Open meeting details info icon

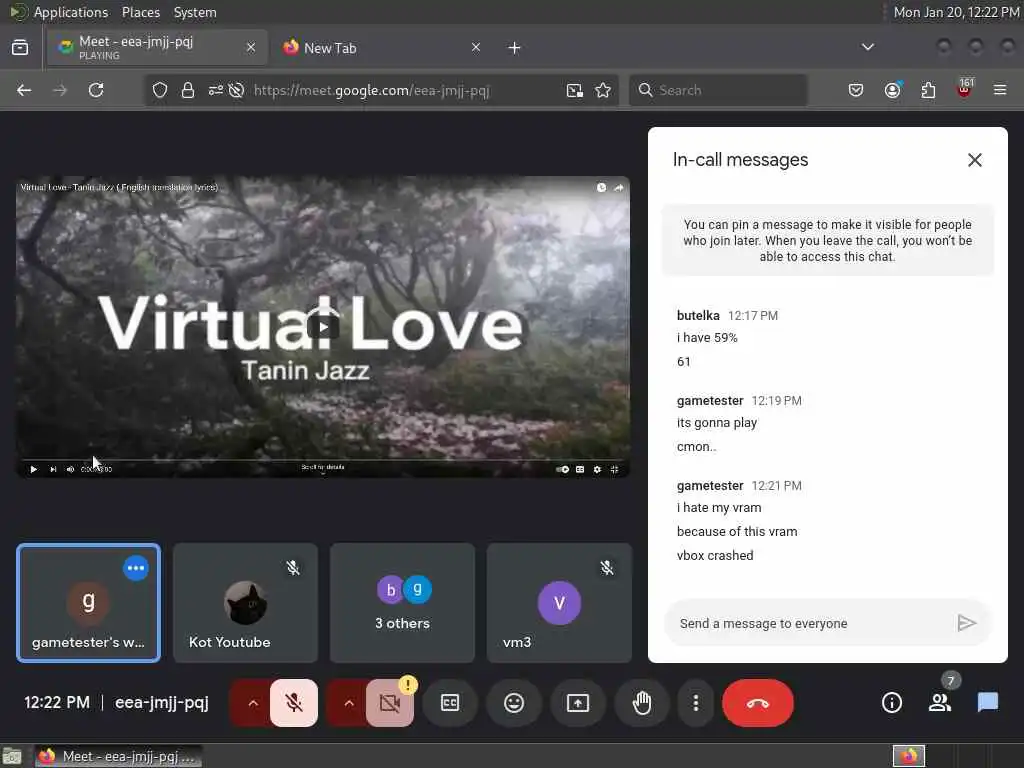[x=891, y=703]
